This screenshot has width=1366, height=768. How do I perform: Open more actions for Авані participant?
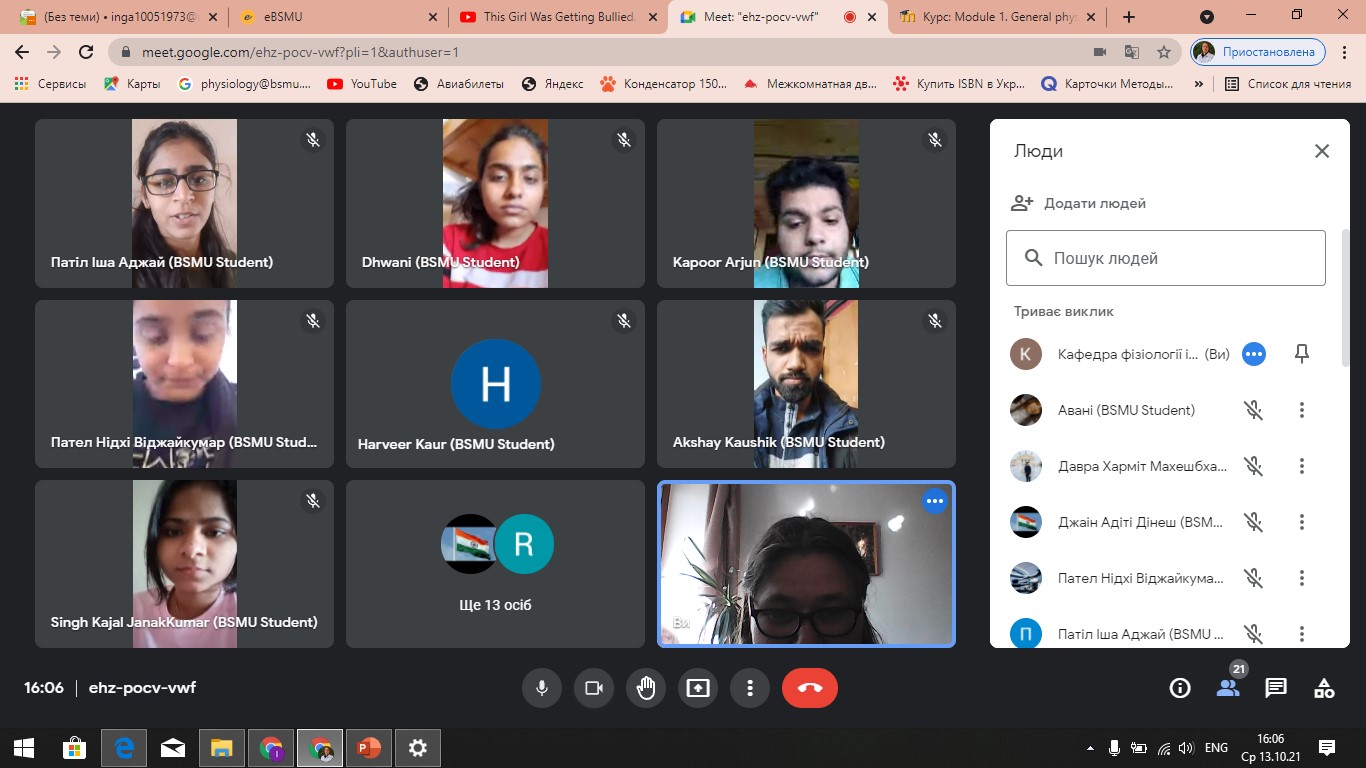click(x=1301, y=410)
